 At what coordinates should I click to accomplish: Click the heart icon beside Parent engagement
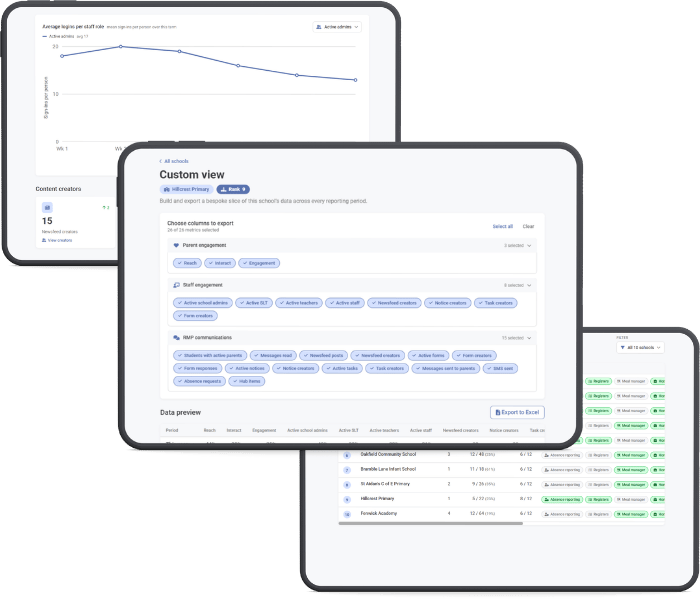176,246
